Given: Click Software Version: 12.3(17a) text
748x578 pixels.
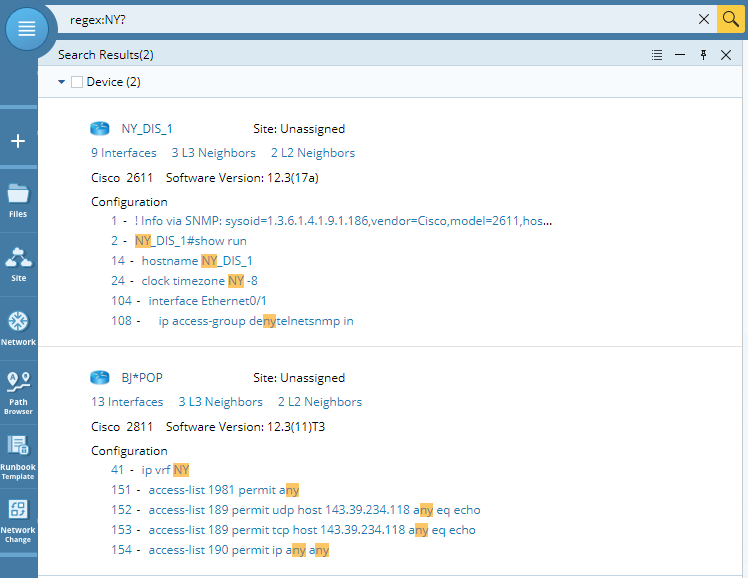Looking at the screenshot, I should [242, 178].
